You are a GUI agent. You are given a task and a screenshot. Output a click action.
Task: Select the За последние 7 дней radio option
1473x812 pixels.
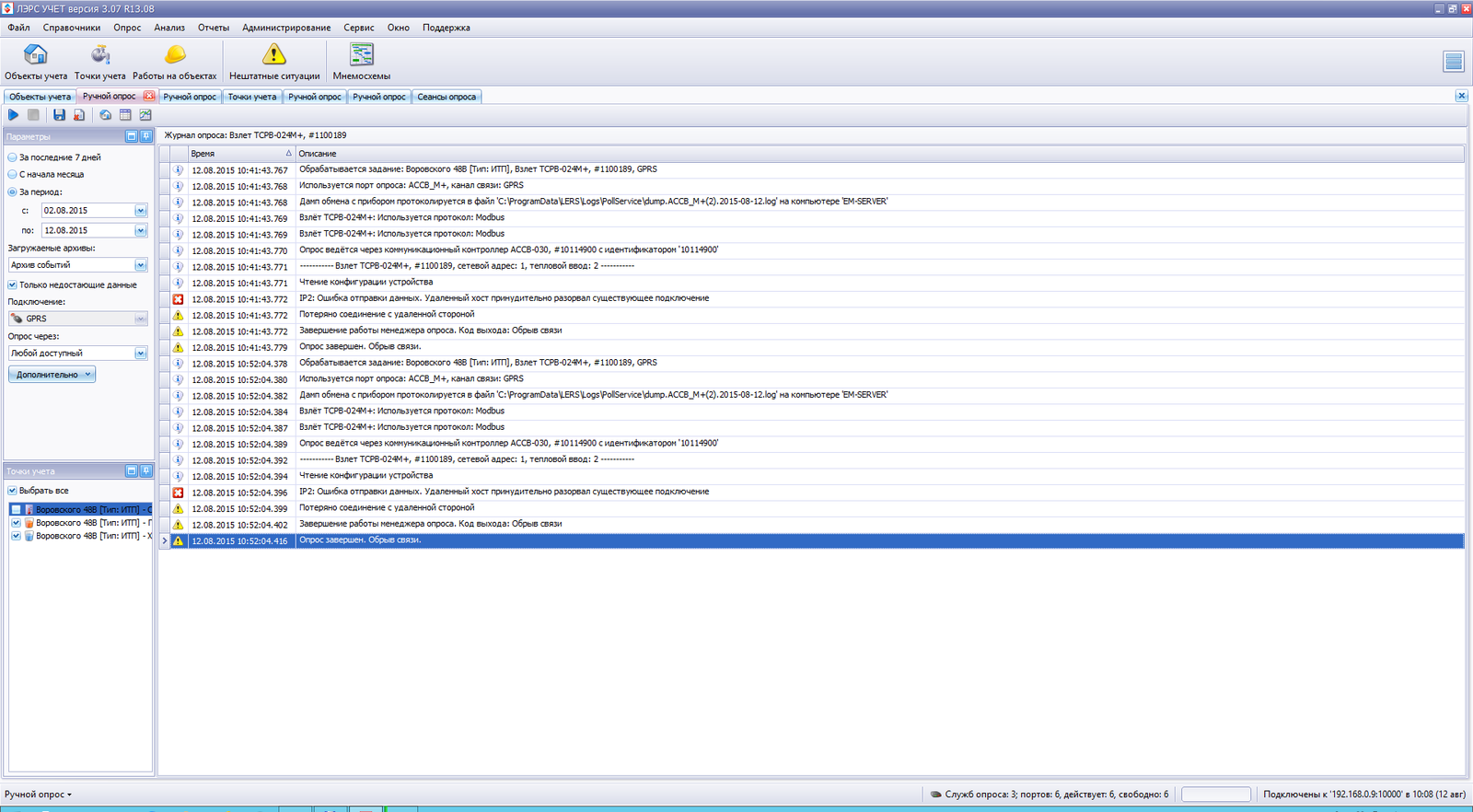pyautogui.click(x=54, y=157)
